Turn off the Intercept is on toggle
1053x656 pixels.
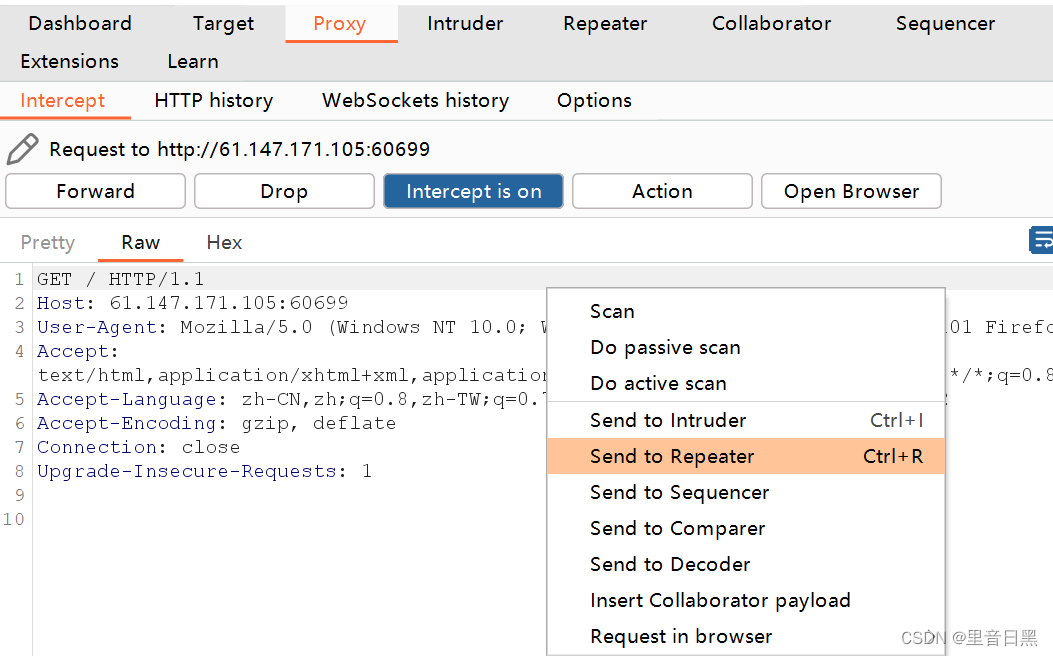(x=473, y=191)
